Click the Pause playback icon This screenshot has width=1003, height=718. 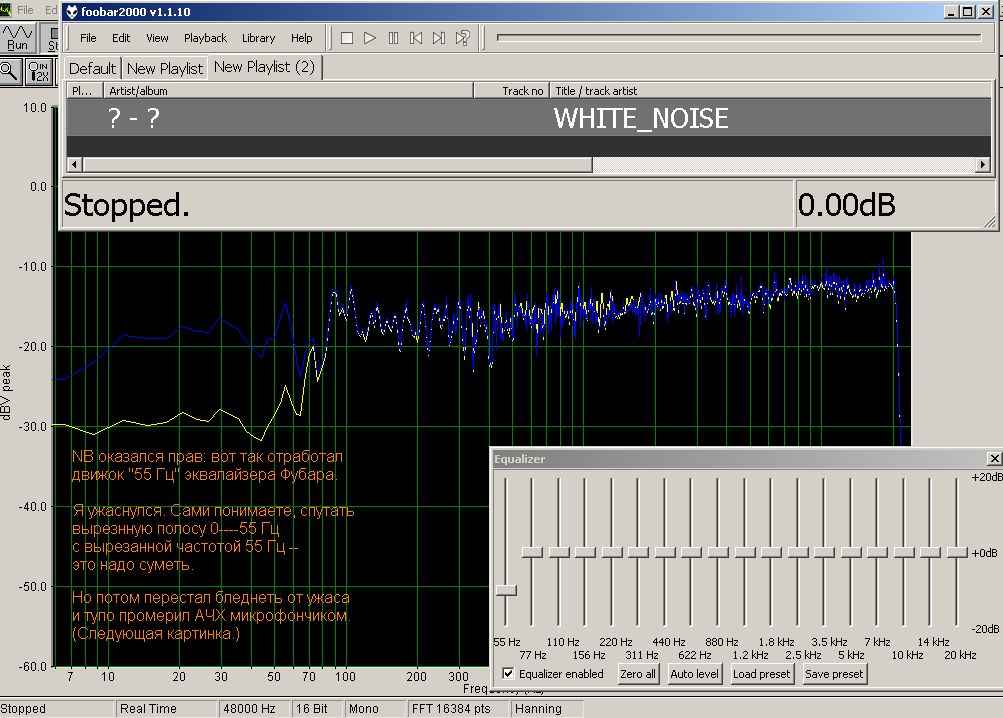coord(393,38)
